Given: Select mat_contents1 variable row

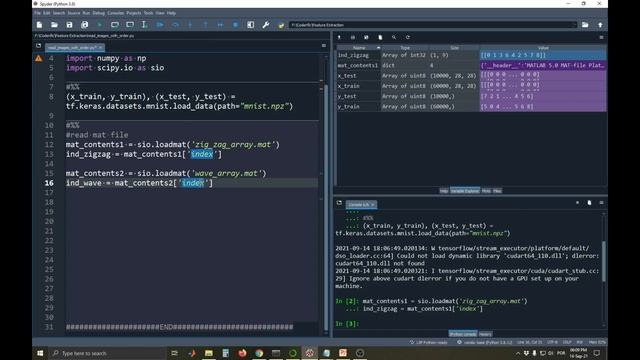Looking at the screenshot, I should [x=471, y=65].
